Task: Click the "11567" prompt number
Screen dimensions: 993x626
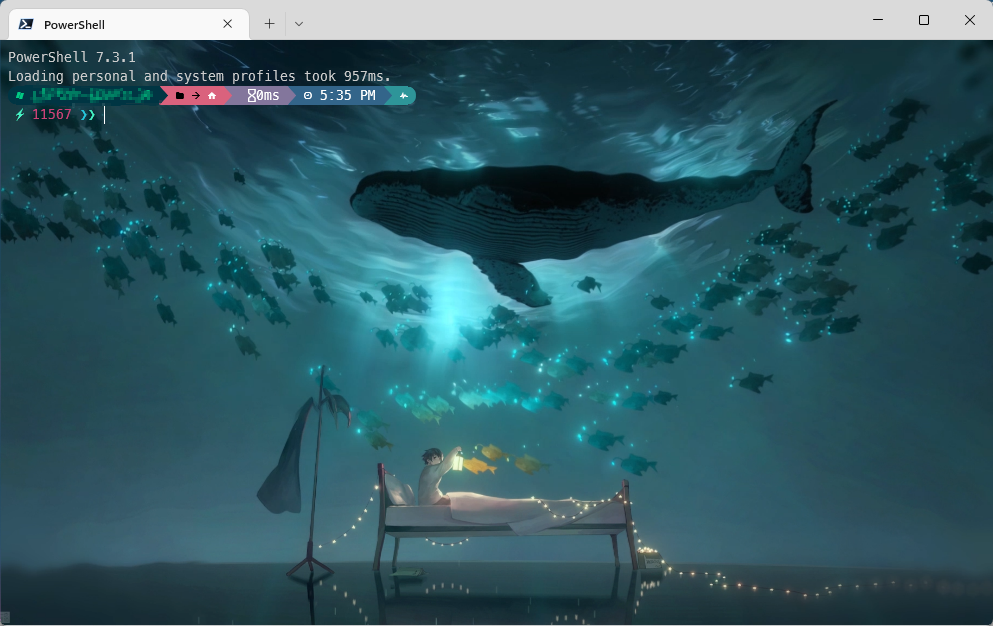Action: [52, 115]
